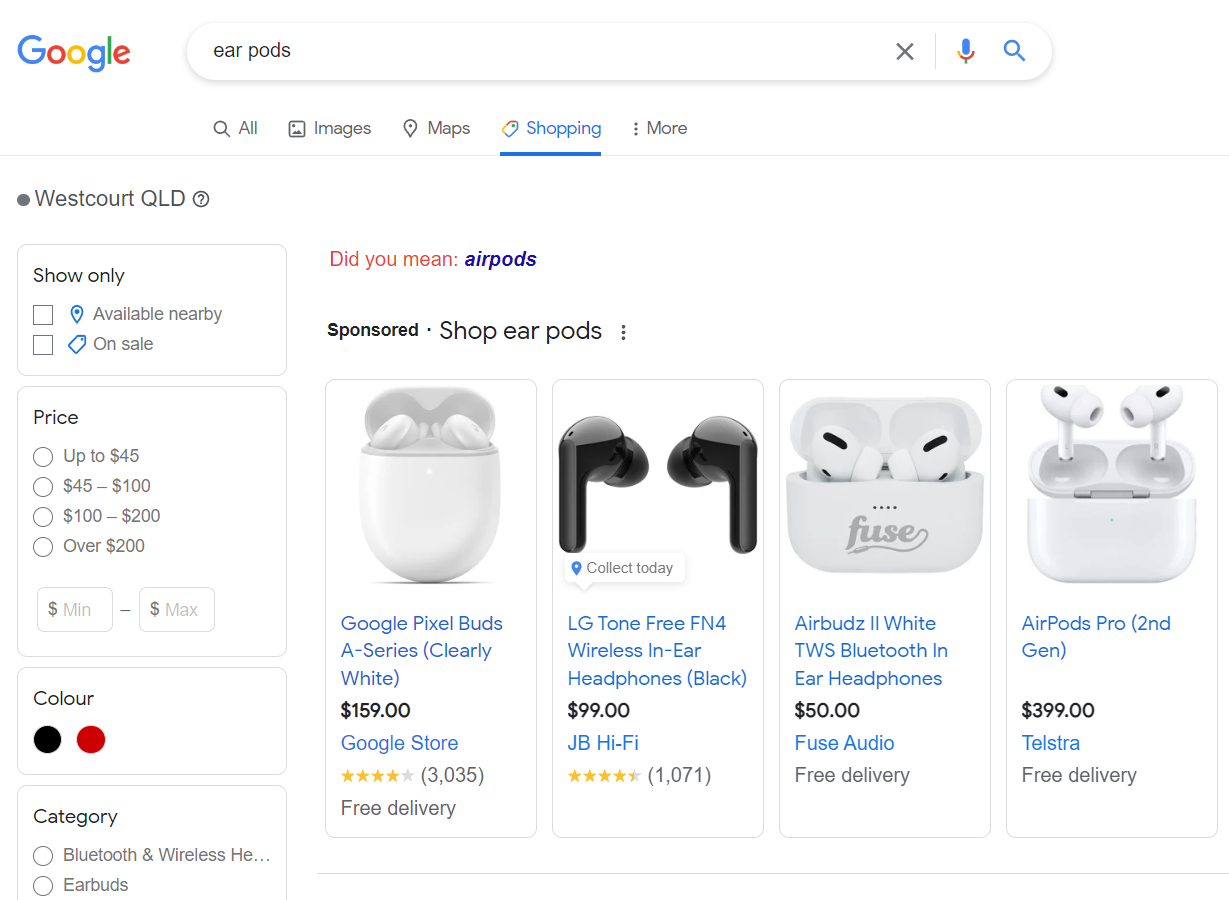Click the On sale tag icon
Viewport: 1229px width, 900px height.
pyautogui.click(x=77, y=344)
